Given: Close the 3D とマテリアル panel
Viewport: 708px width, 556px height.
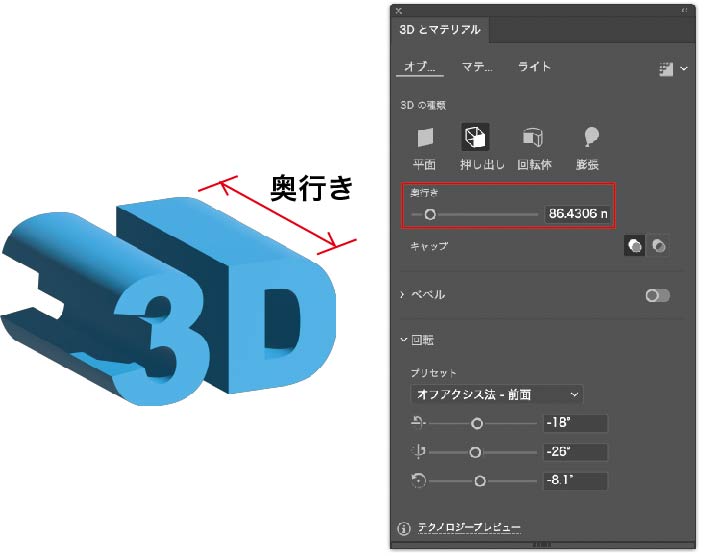Looking at the screenshot, I should [x=399, y=10].
